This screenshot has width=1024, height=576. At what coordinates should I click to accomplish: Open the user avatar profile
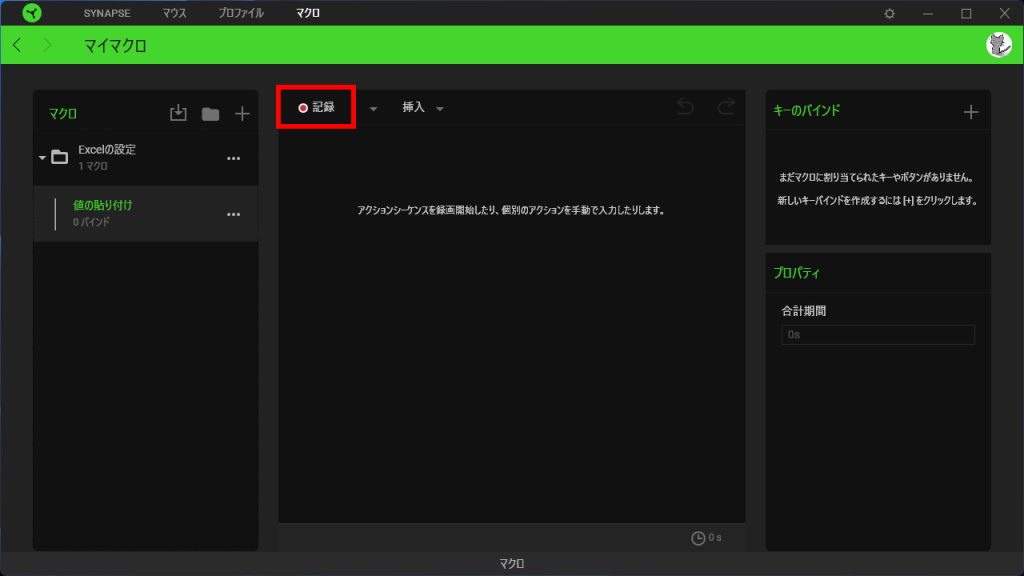999,45
